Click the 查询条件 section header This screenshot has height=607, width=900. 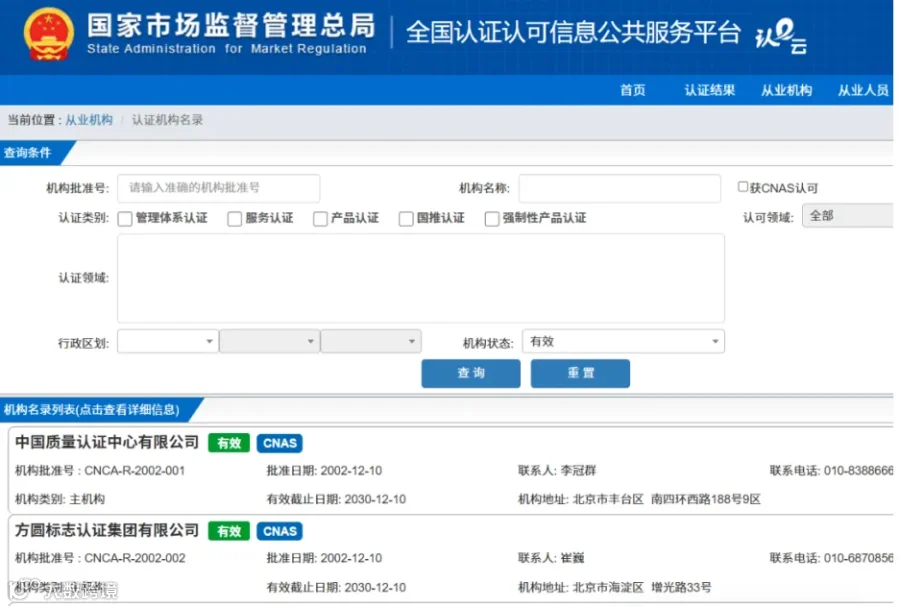[x=28, y=153]
